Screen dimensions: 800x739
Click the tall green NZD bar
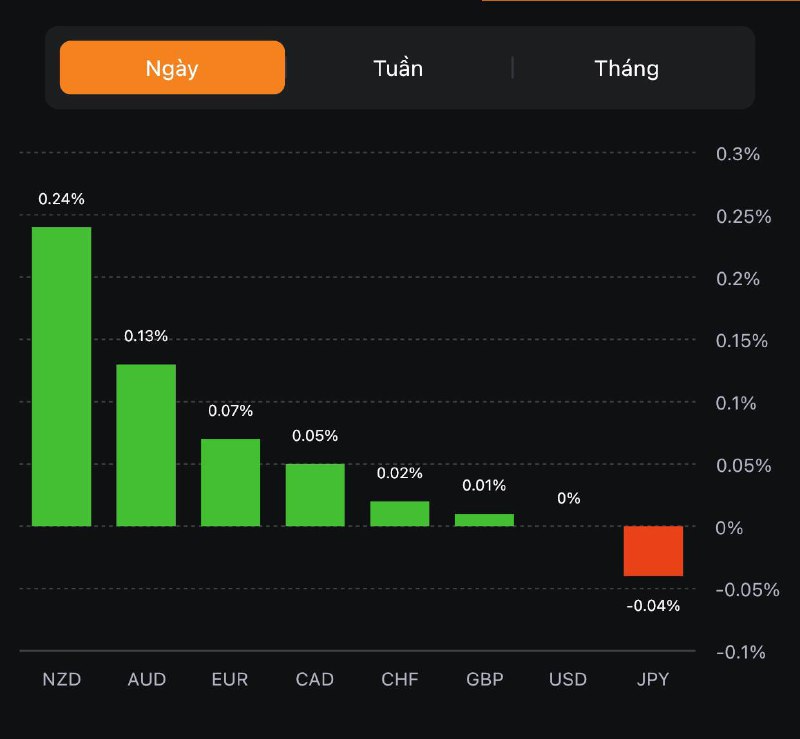pos(61,376)
